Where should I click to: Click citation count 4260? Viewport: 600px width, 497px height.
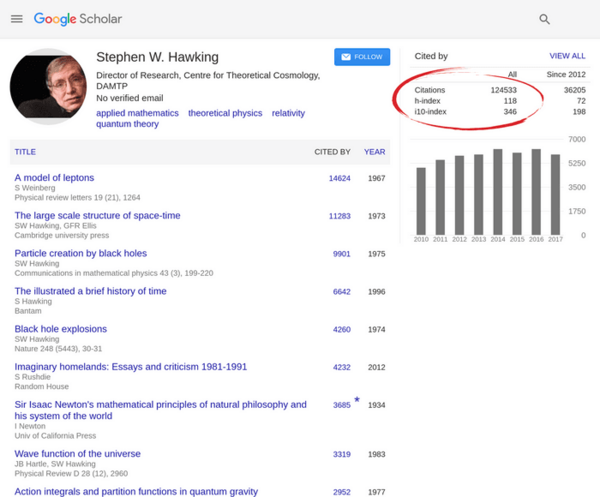tap(341, 330)
